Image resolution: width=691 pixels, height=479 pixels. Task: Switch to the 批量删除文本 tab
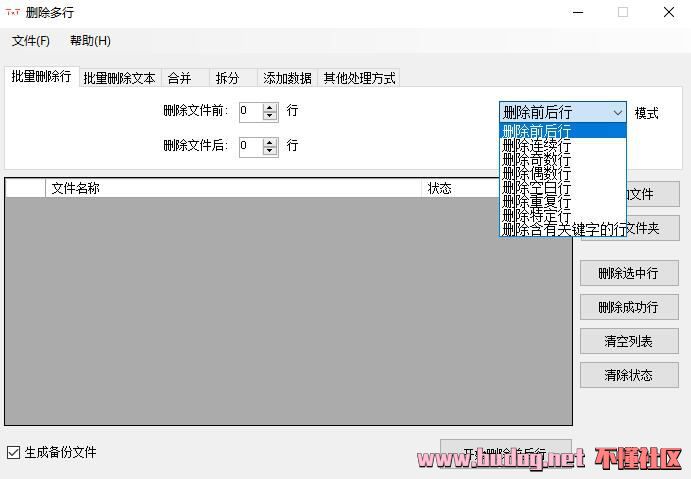(x=119, y=78)
